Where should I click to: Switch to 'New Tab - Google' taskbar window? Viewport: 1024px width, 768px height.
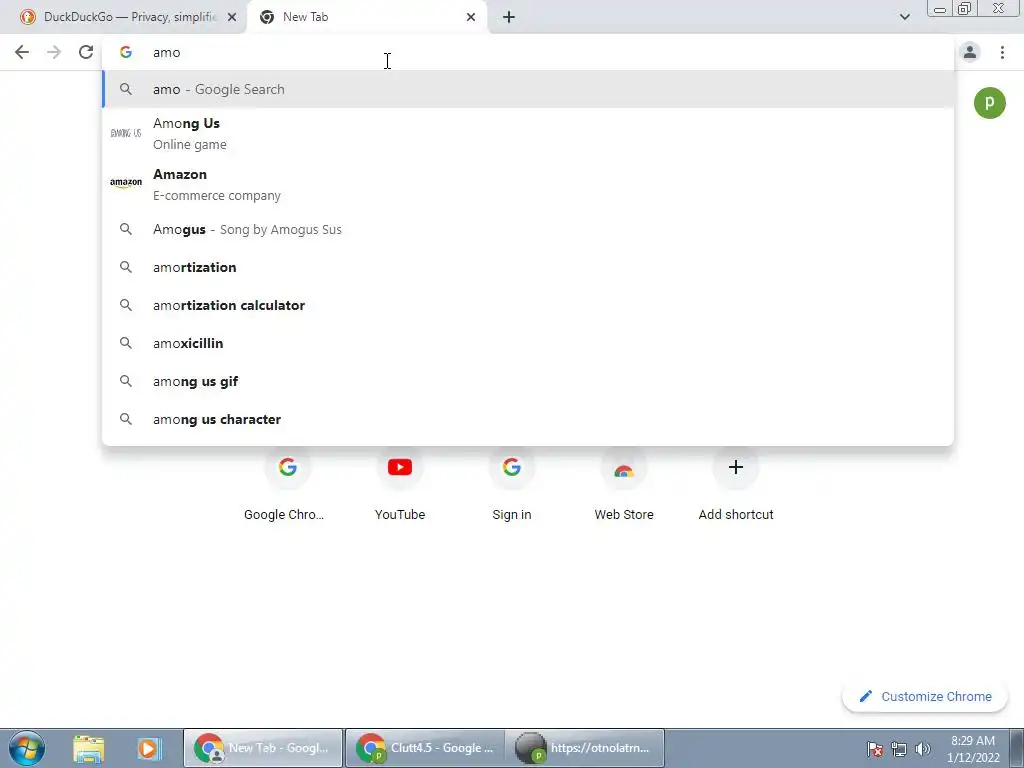pos(263,748)
